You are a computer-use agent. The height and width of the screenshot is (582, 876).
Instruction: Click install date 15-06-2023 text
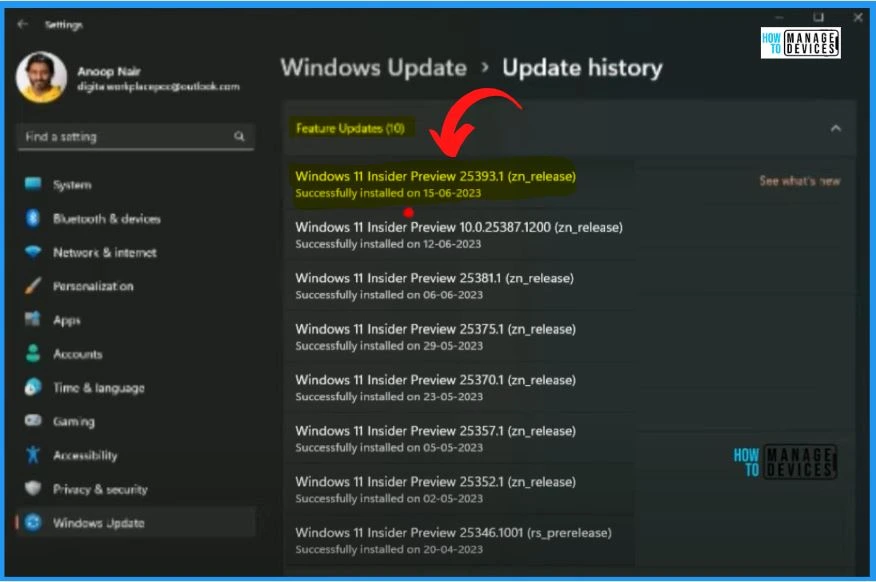pyautogui.click(x=451, y=193)
